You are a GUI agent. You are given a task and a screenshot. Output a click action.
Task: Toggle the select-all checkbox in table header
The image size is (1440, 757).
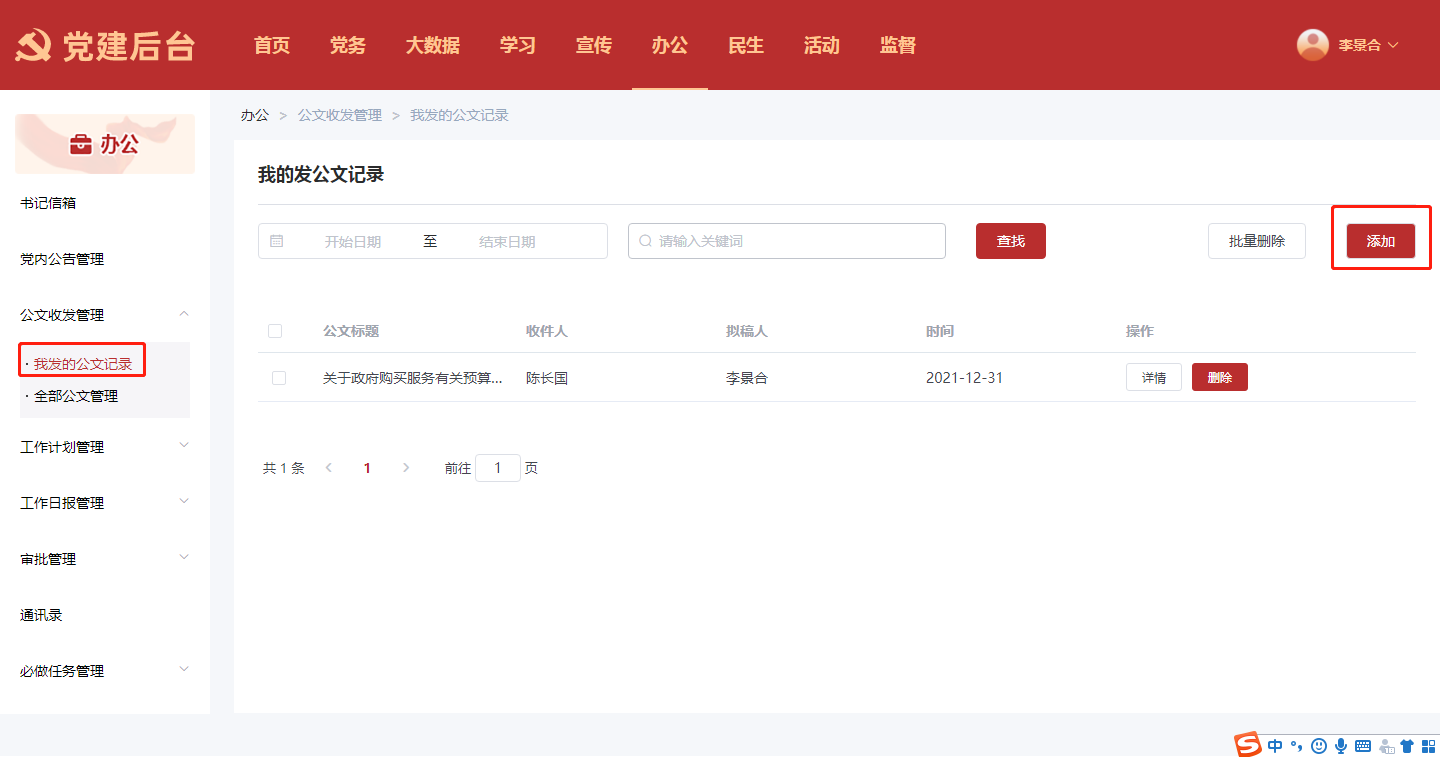[275, 331]
